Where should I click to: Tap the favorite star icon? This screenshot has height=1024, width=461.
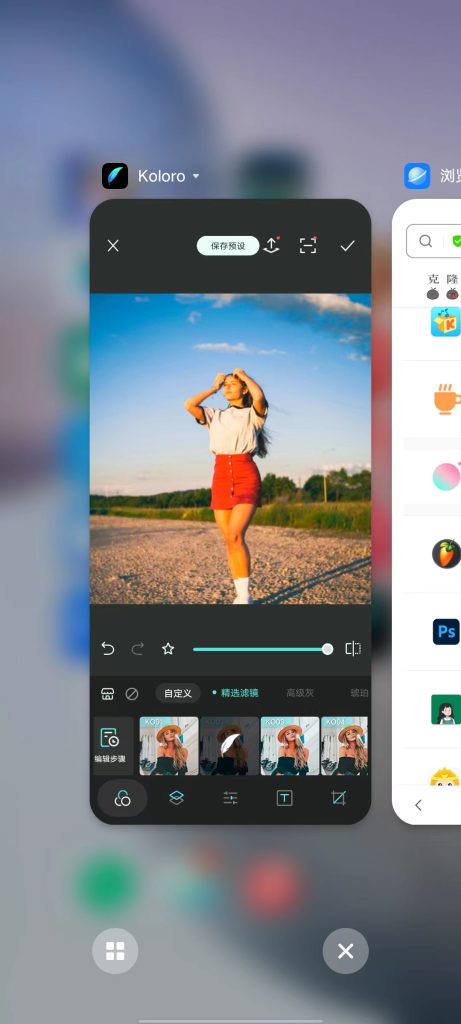point(168,648)
